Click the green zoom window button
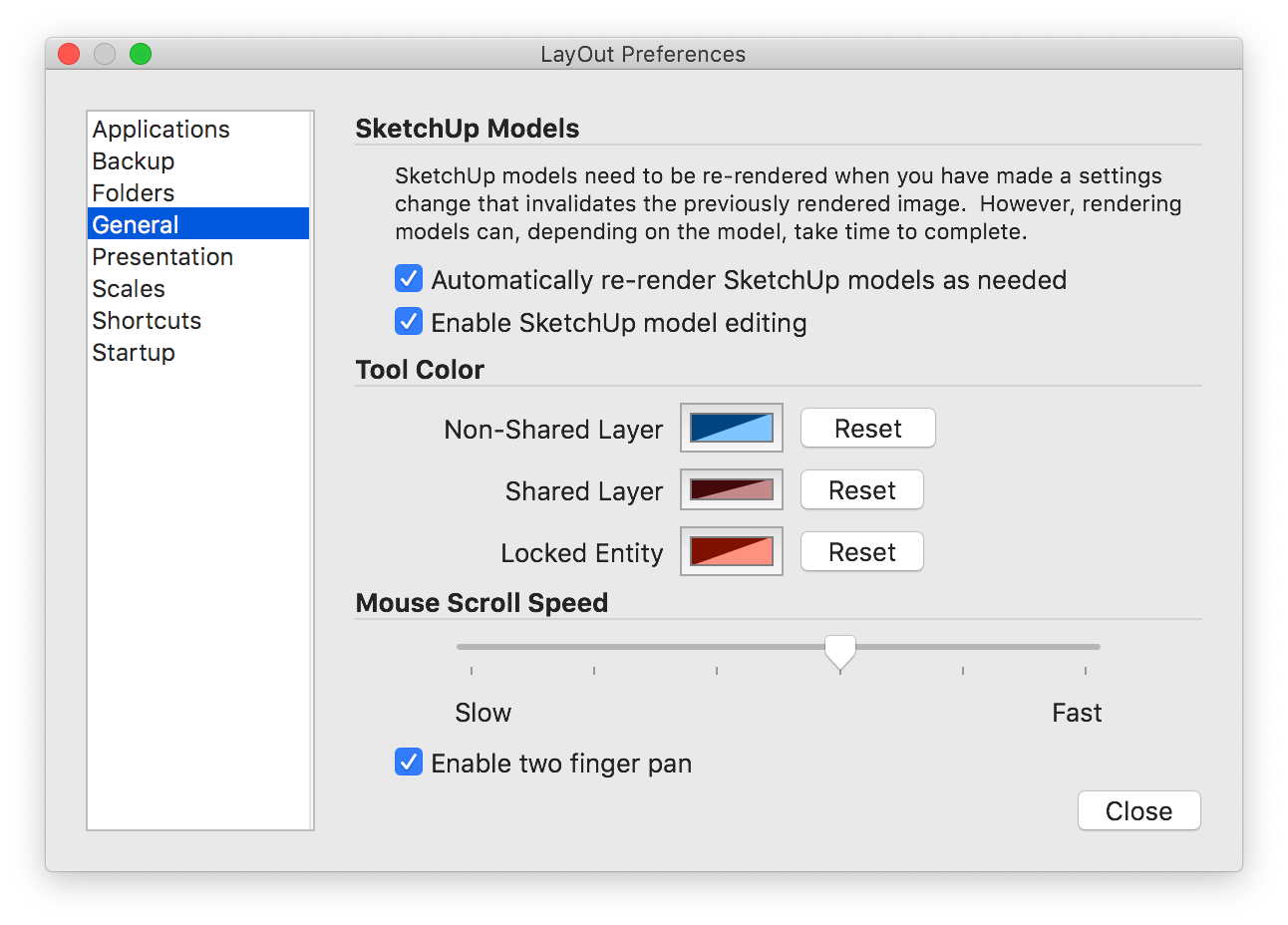The height and width of the screenshot is (925, 1288). 141,54
